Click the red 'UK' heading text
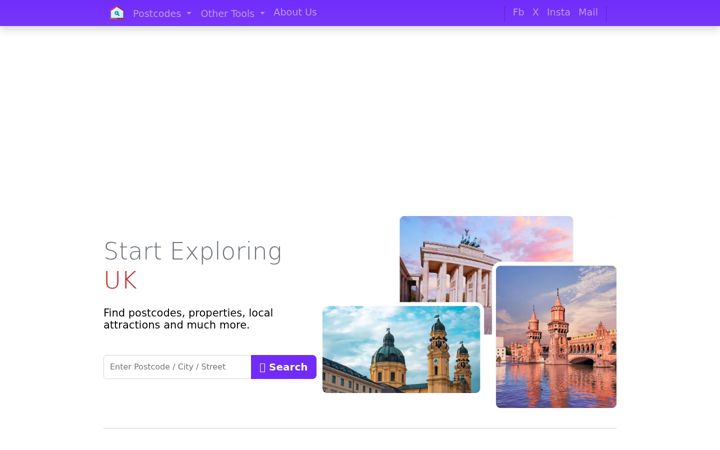 pyautogui.click(x=120, y=280)
